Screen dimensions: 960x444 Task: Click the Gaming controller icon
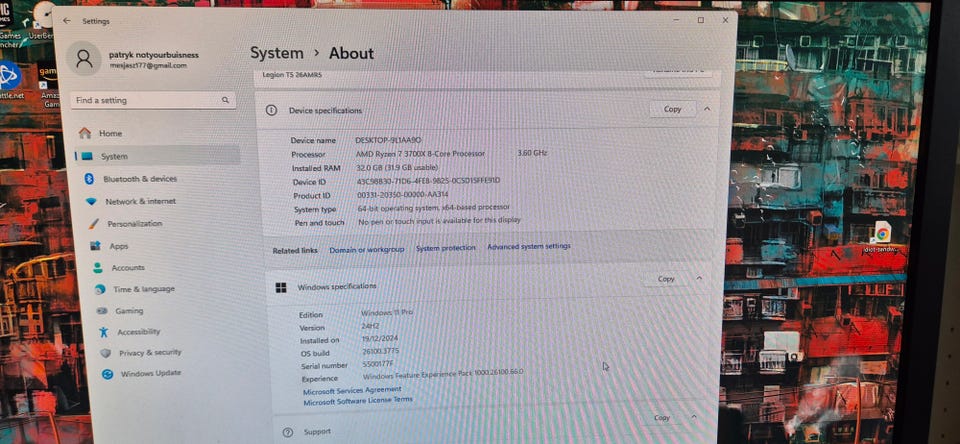[102, 310]
